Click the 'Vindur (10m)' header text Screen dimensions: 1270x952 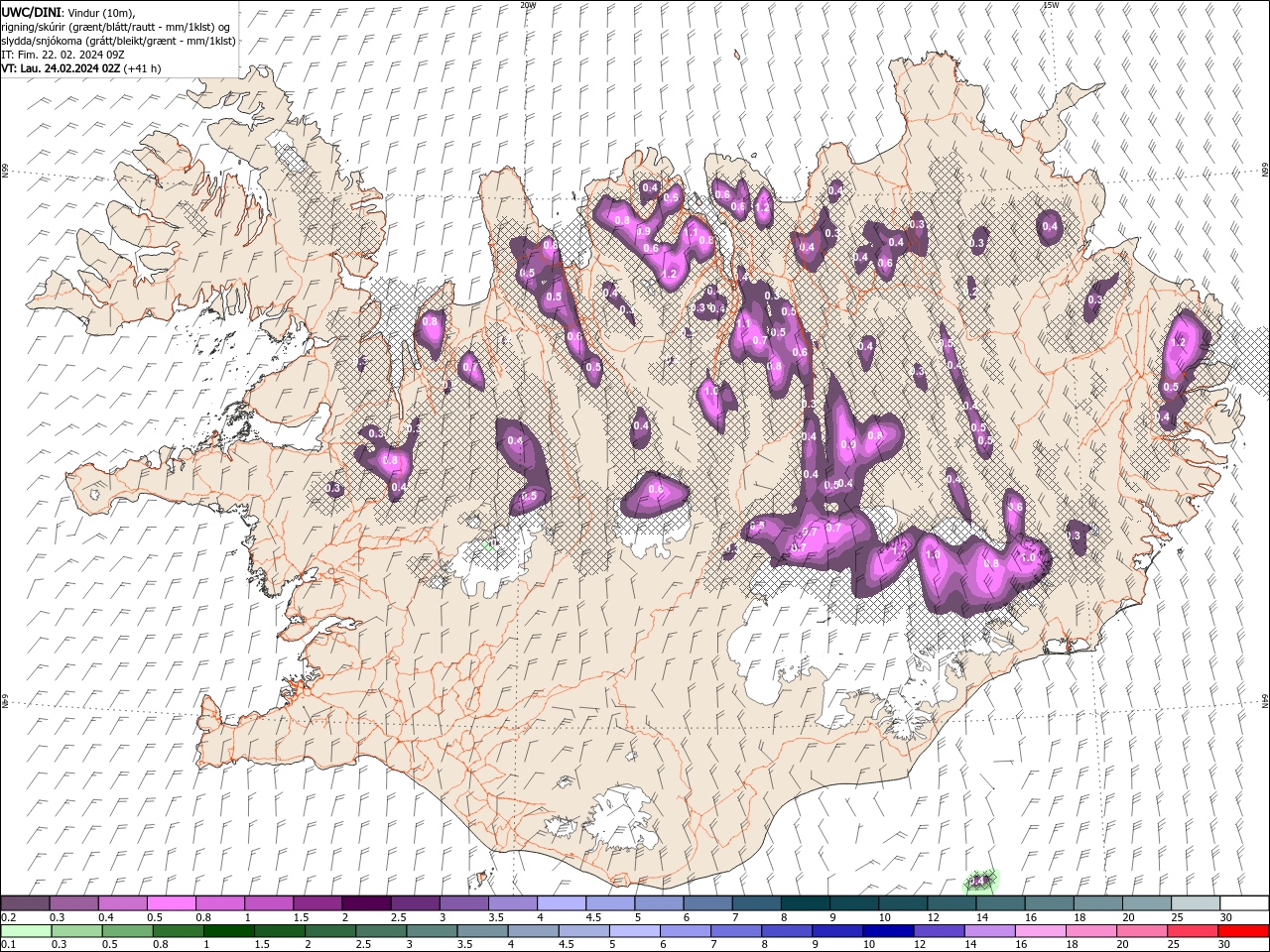tap(100, 12)
